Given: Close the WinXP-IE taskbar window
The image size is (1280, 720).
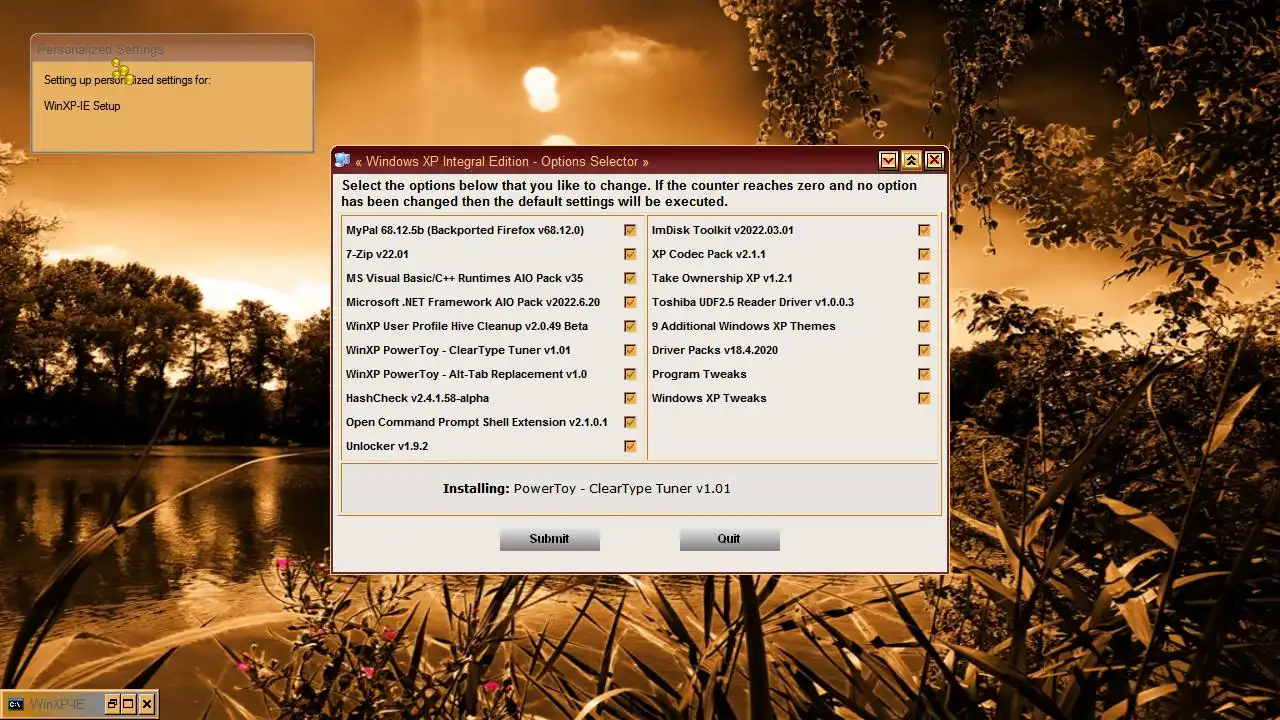Looking at the screenshot, I should click(x=147, y=704).
